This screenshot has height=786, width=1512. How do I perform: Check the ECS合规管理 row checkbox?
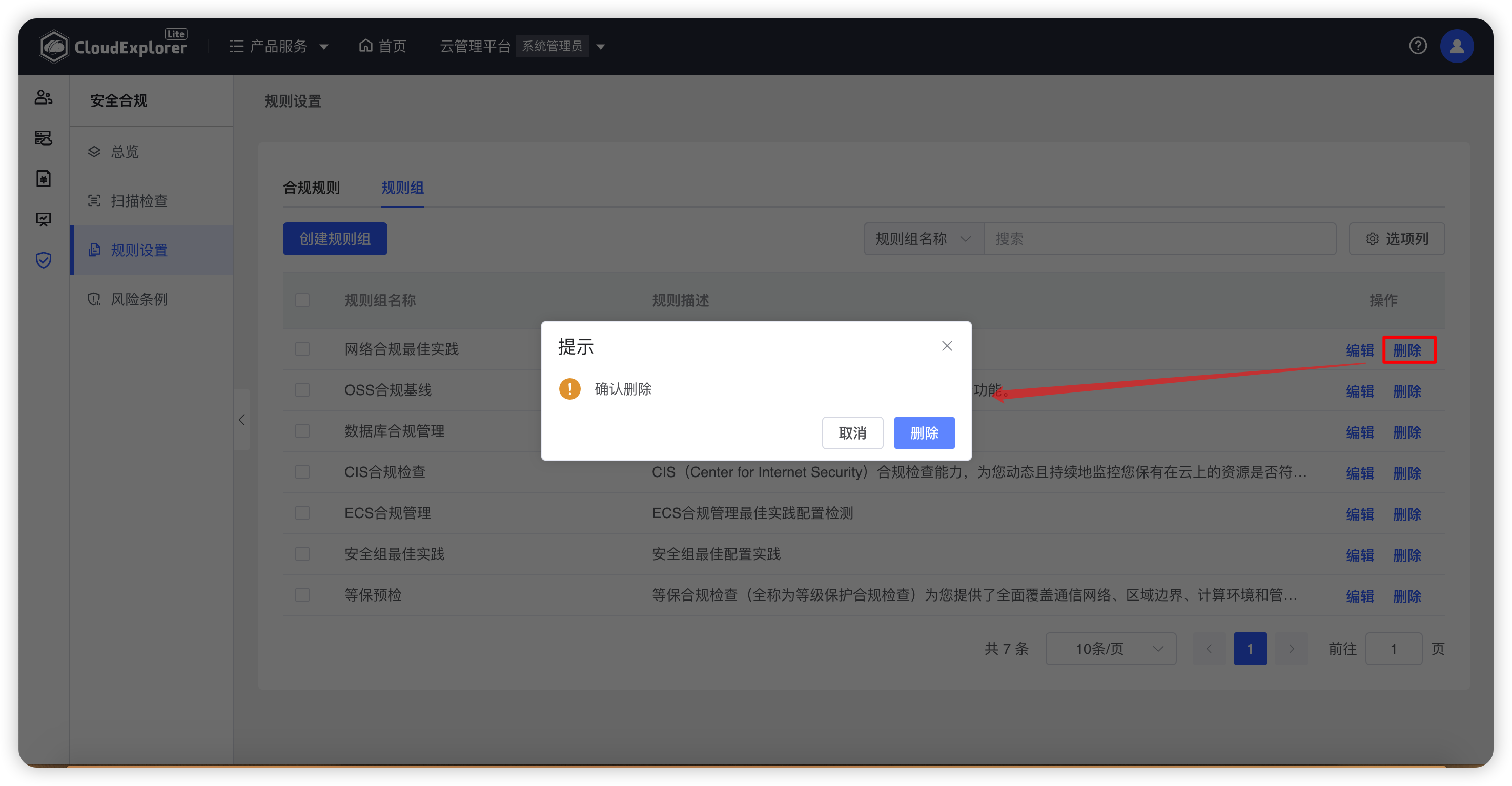click(302, 513)
